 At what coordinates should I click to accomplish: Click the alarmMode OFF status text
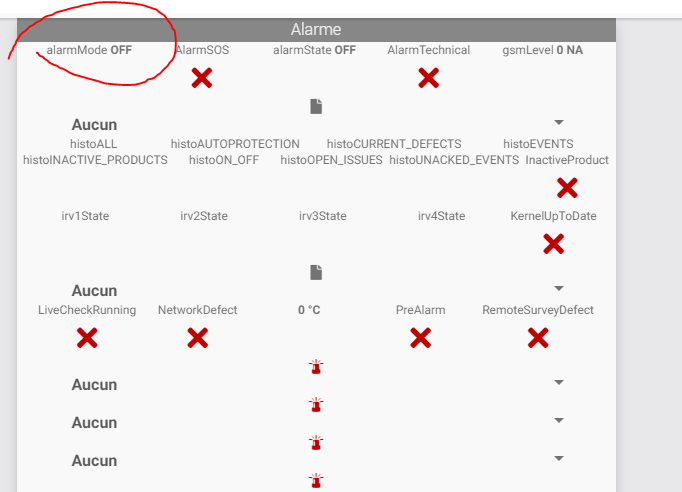89,50
